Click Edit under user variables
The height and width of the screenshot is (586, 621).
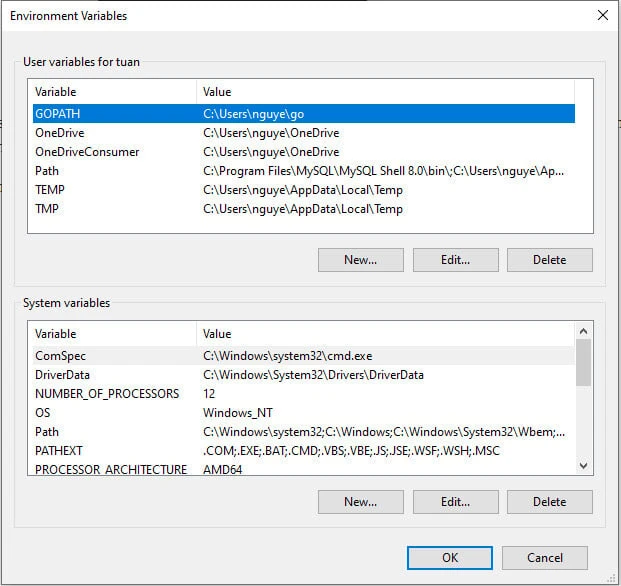click(x=455, y=260)
